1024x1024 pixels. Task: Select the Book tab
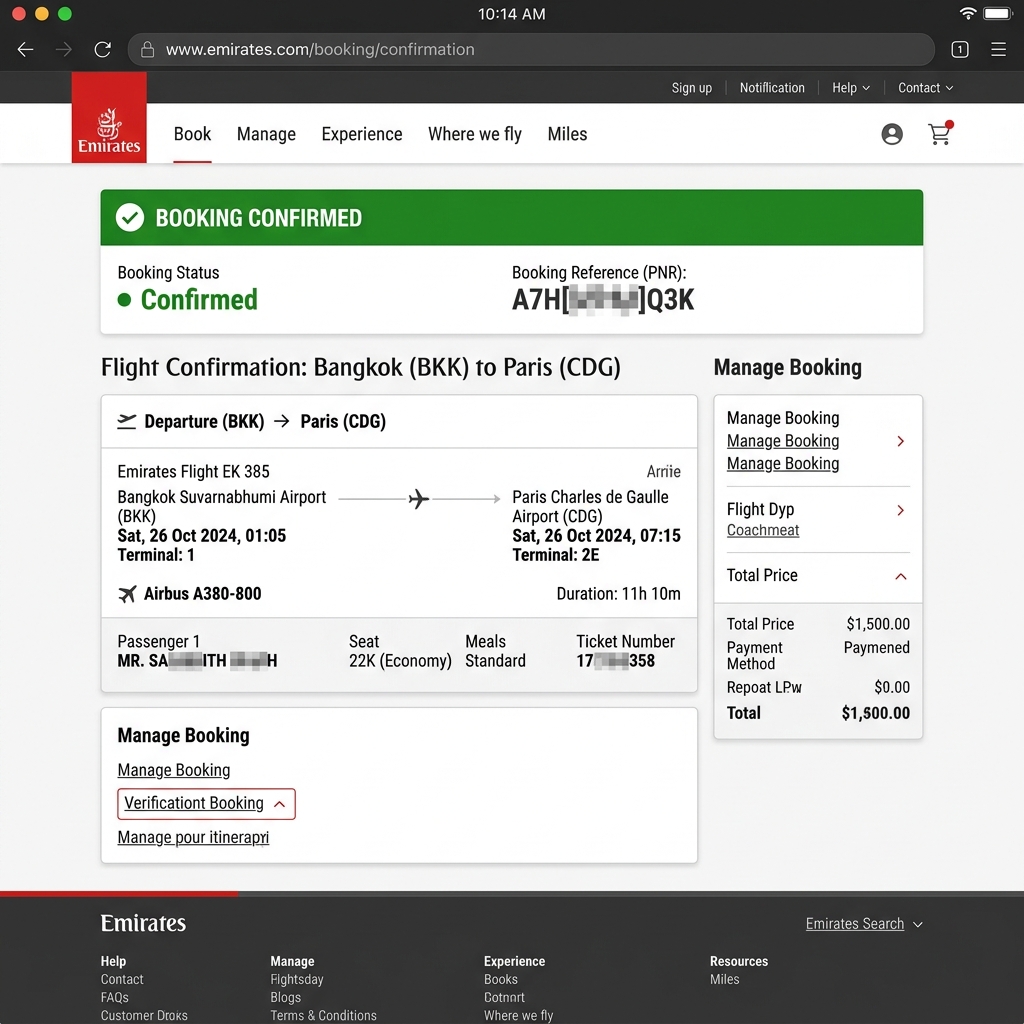tap(192, 134)
